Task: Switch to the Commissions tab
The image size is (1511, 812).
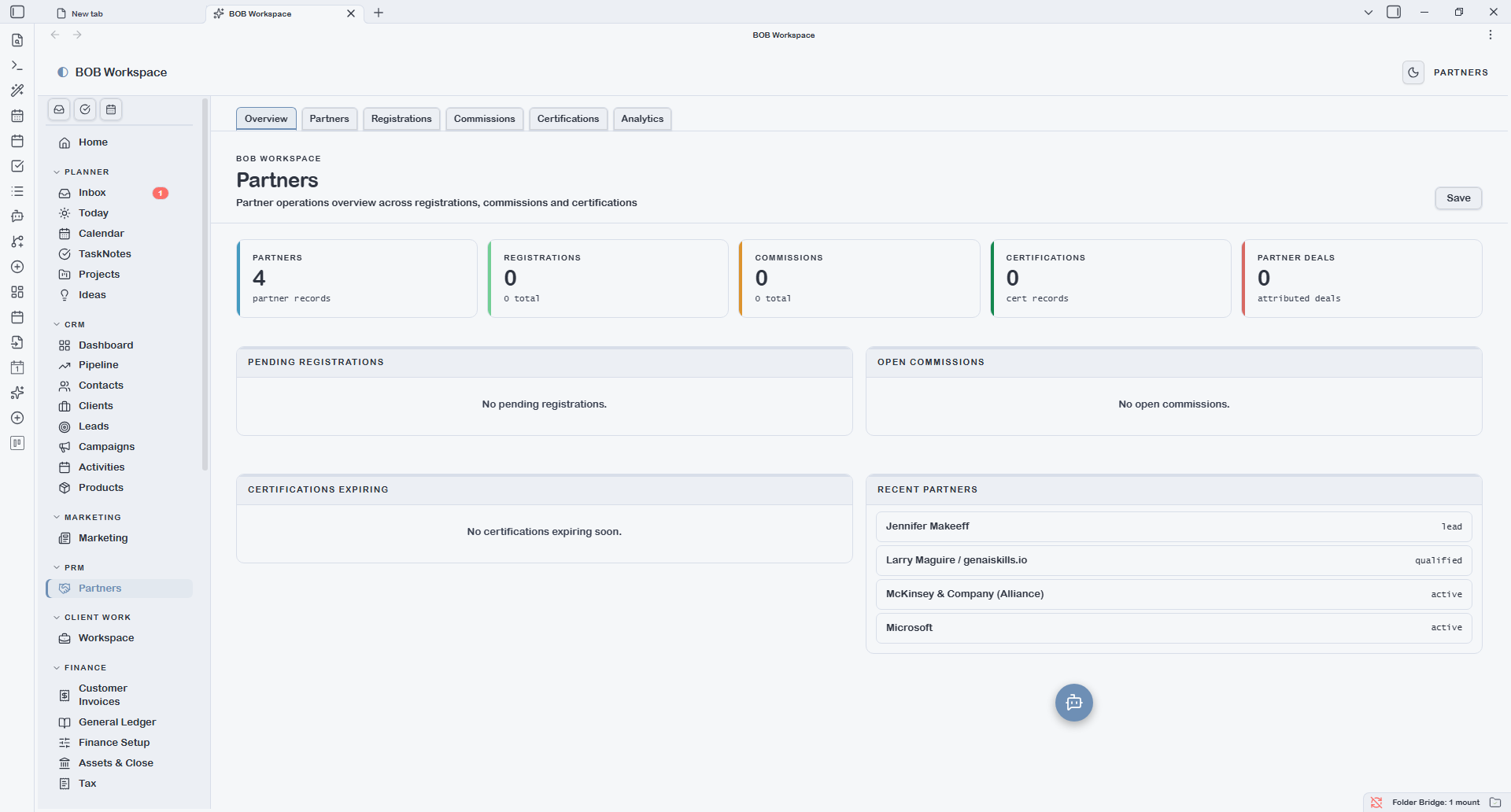Action: 484,119
